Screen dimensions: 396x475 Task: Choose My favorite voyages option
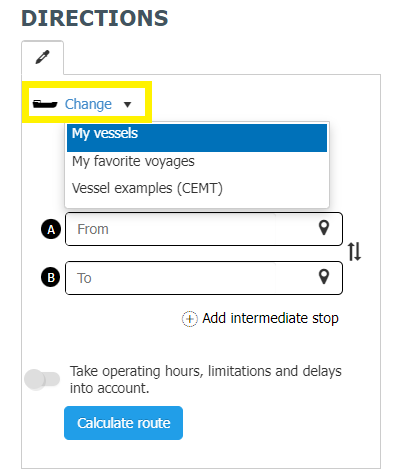(x=197, y=161)
